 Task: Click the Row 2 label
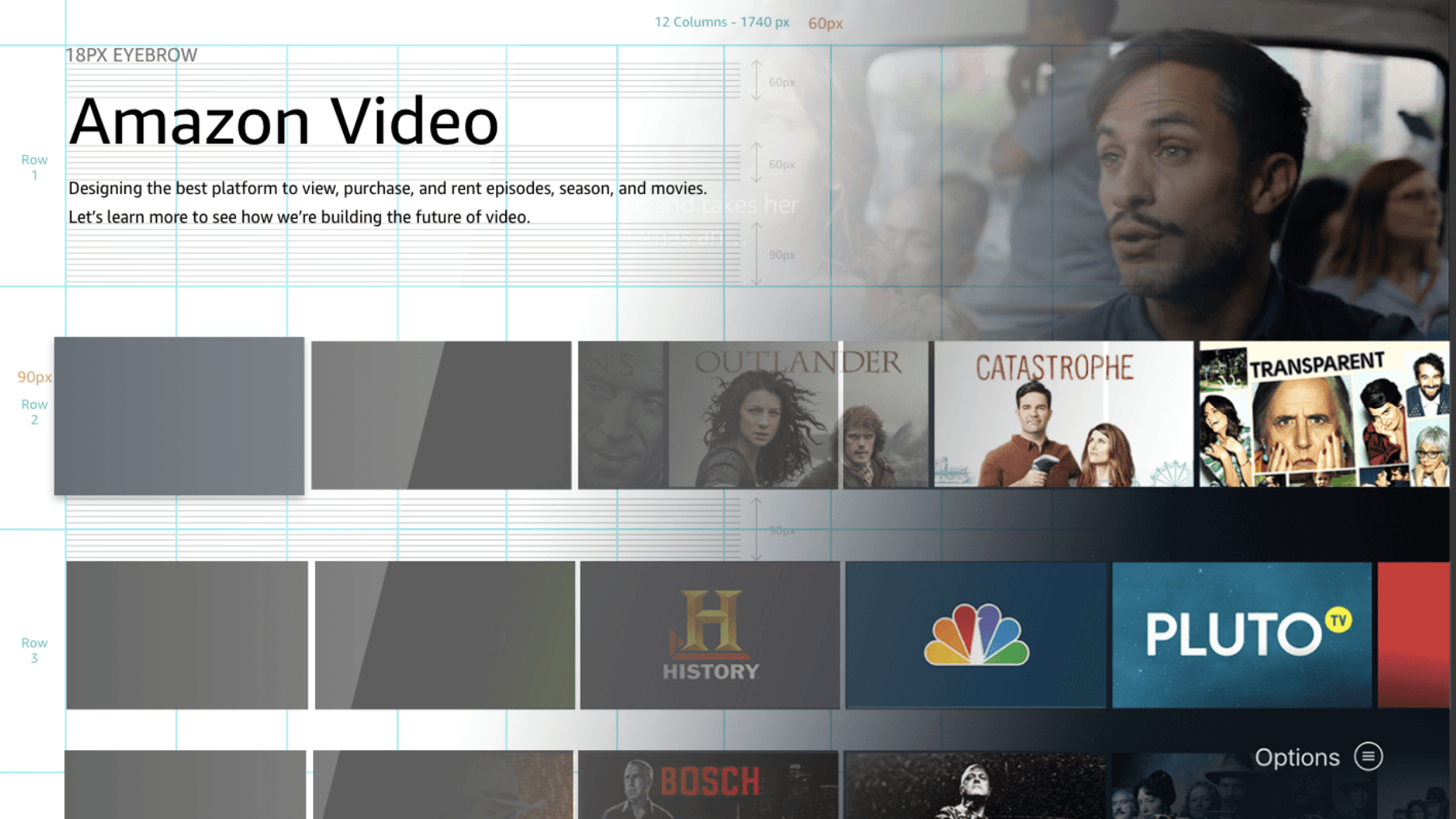tap(34, 412)
